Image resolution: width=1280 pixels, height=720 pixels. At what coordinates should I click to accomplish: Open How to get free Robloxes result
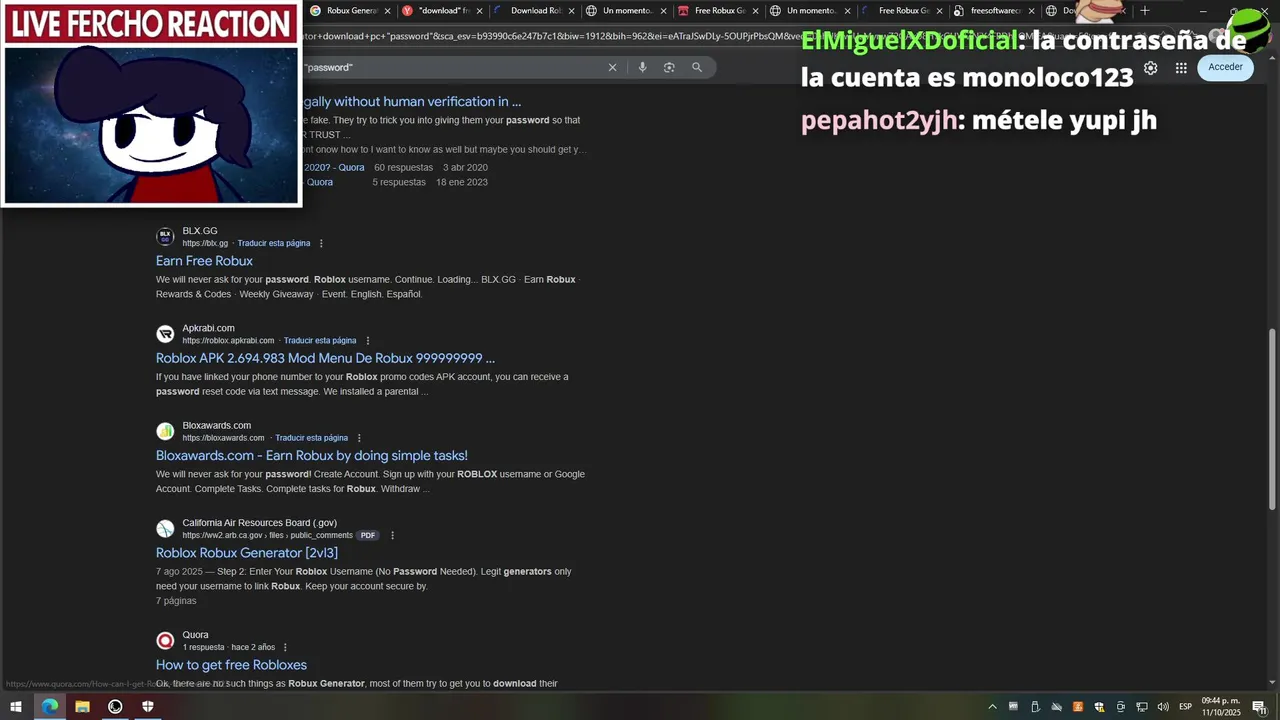[x=231, y=665]
